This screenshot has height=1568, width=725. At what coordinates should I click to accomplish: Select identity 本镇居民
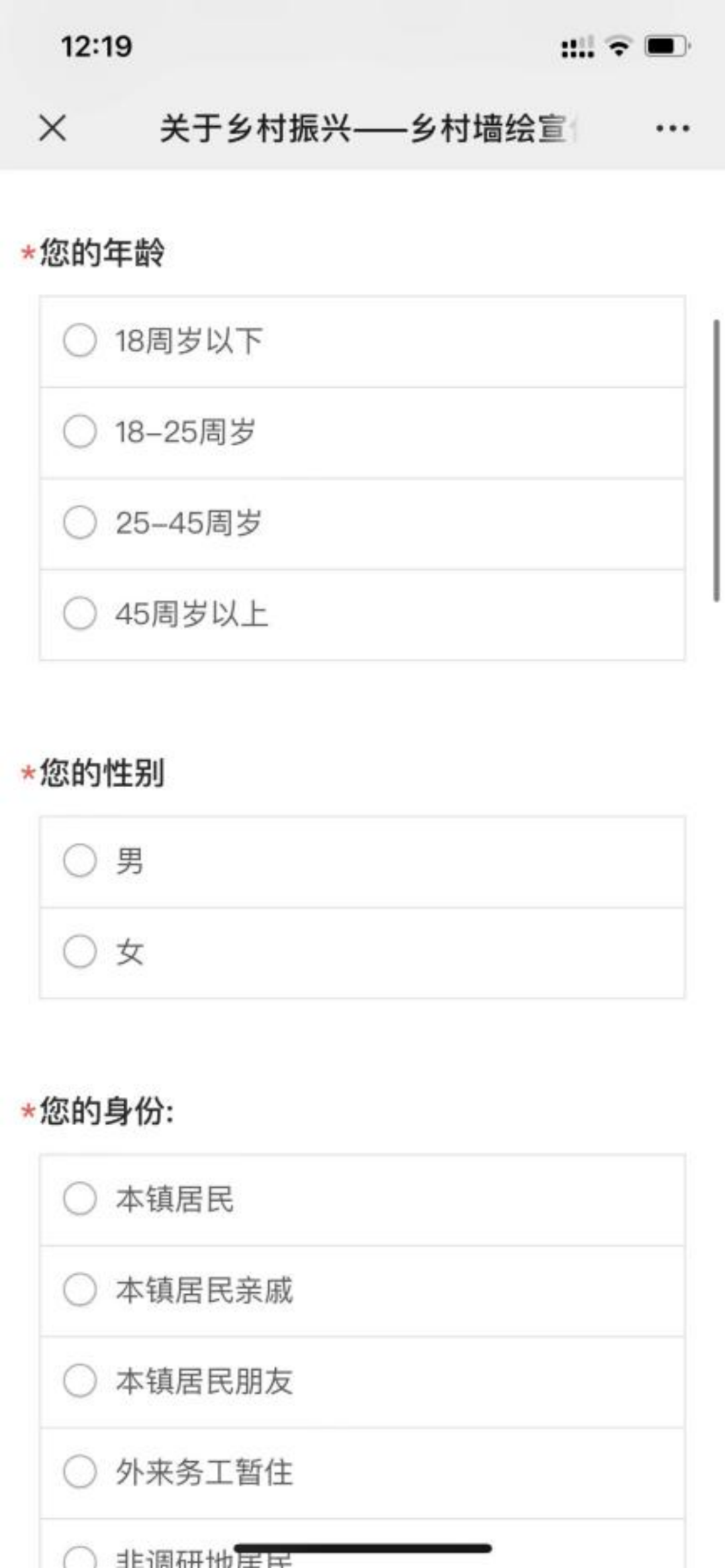point(80,1199)
